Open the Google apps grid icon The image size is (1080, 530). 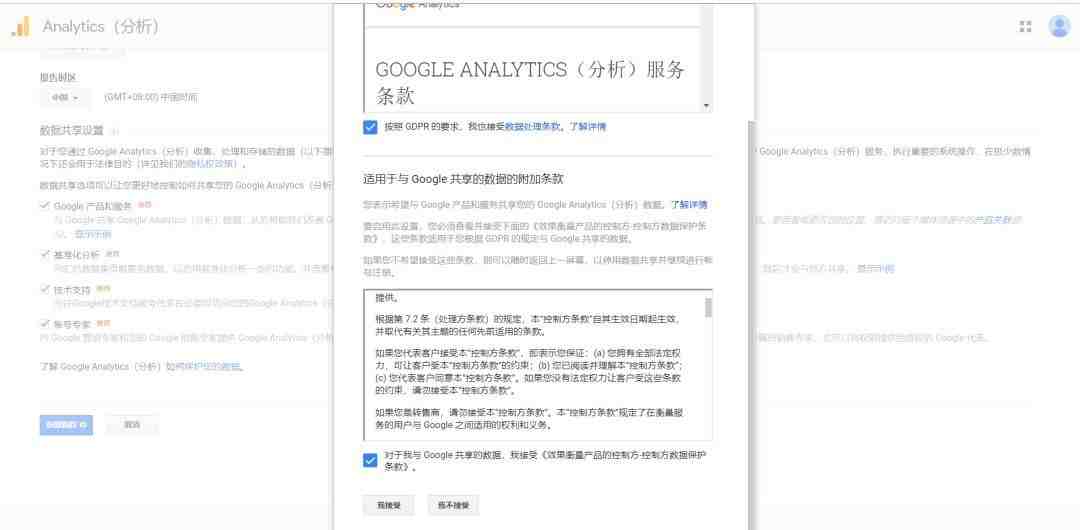(x=1026, y=26)
